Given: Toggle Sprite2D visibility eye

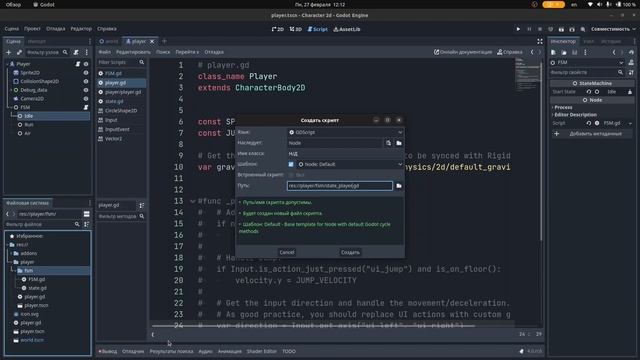Looking at the screenshot, I should [x=86, y=73].
